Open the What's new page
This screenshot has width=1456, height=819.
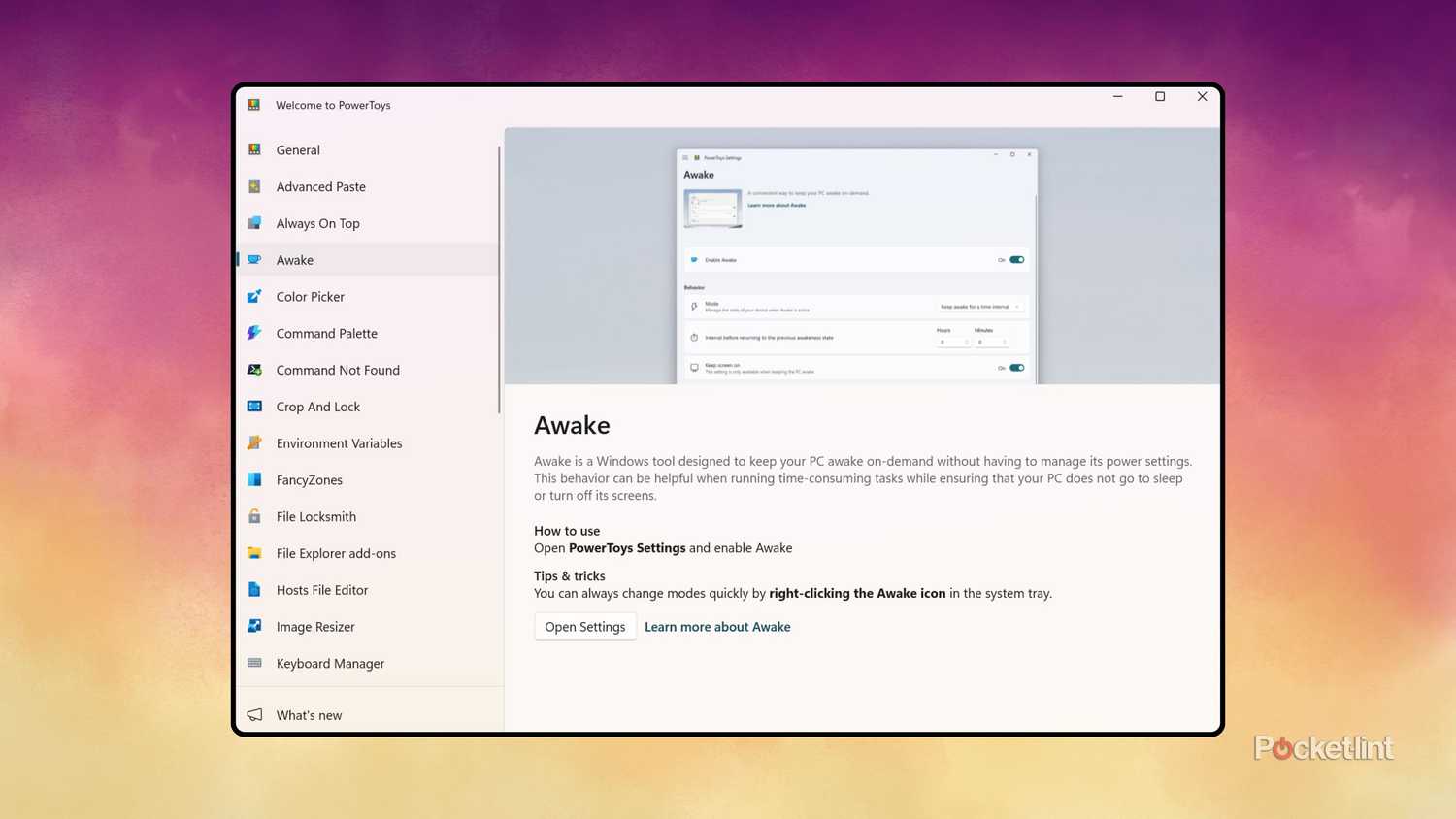[x=309, y=715]
